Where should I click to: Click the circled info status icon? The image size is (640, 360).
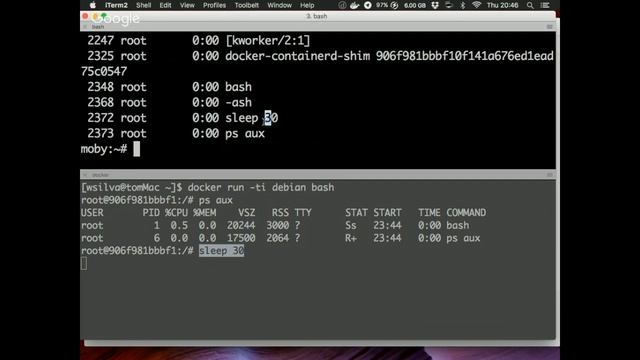tap(342, 5)
